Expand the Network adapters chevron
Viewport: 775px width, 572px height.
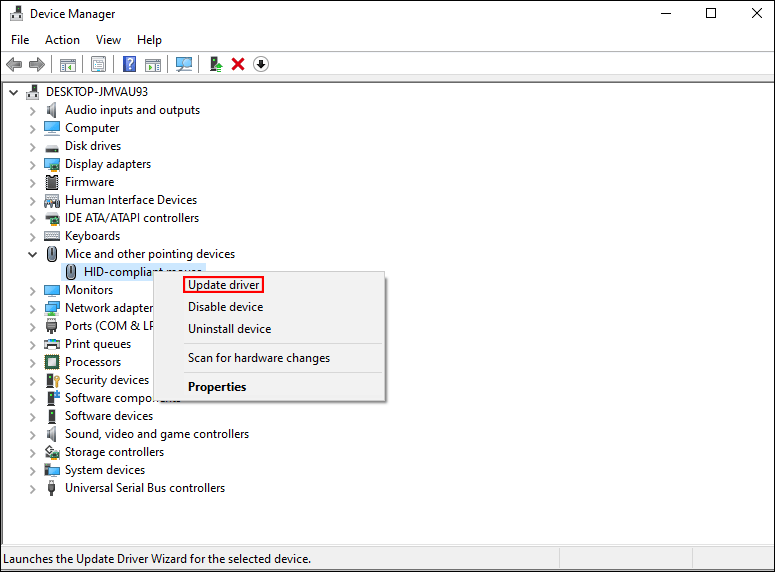click(33, 308)
